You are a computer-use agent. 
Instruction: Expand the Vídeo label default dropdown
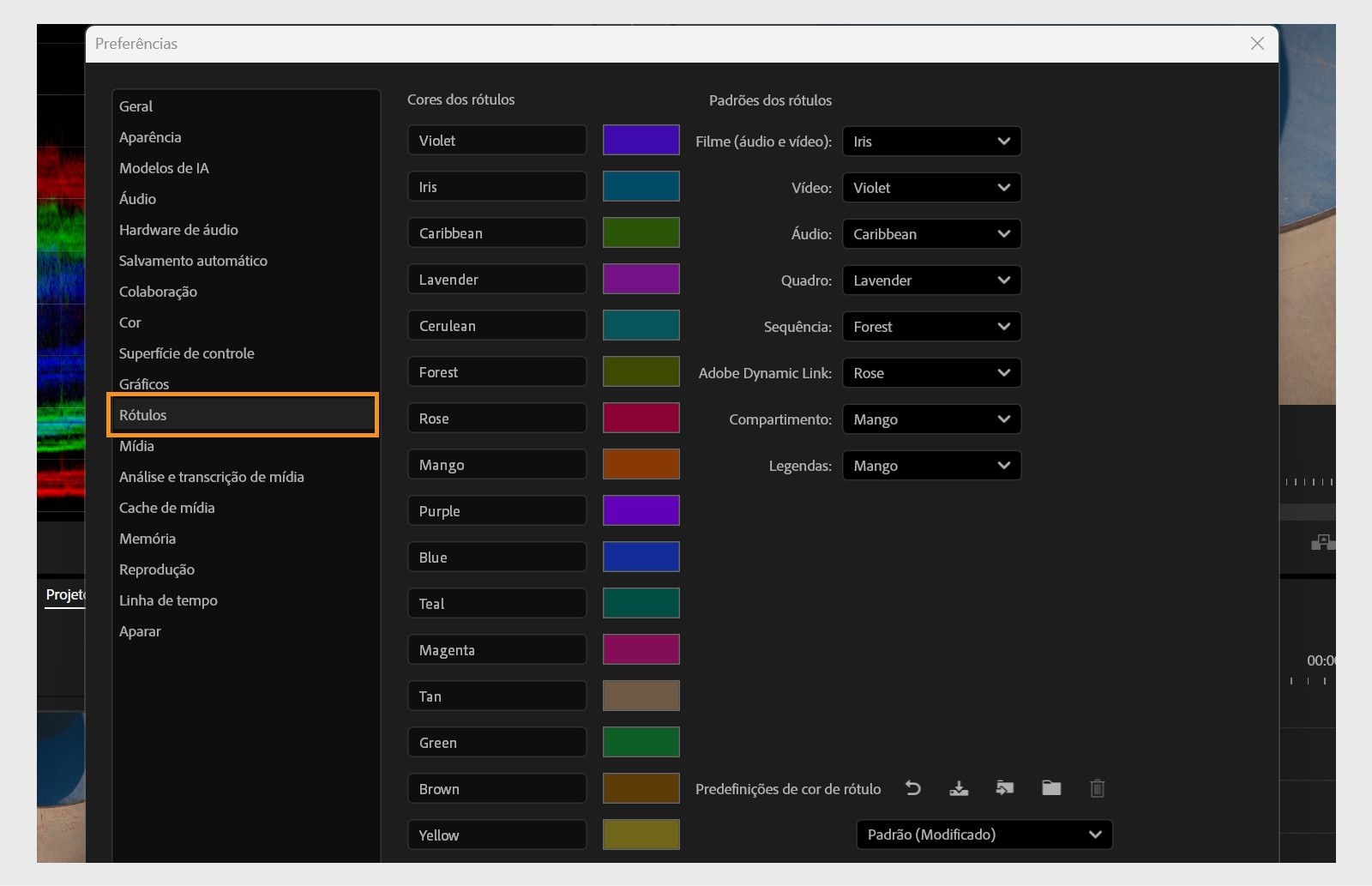(x=932, y=188)
